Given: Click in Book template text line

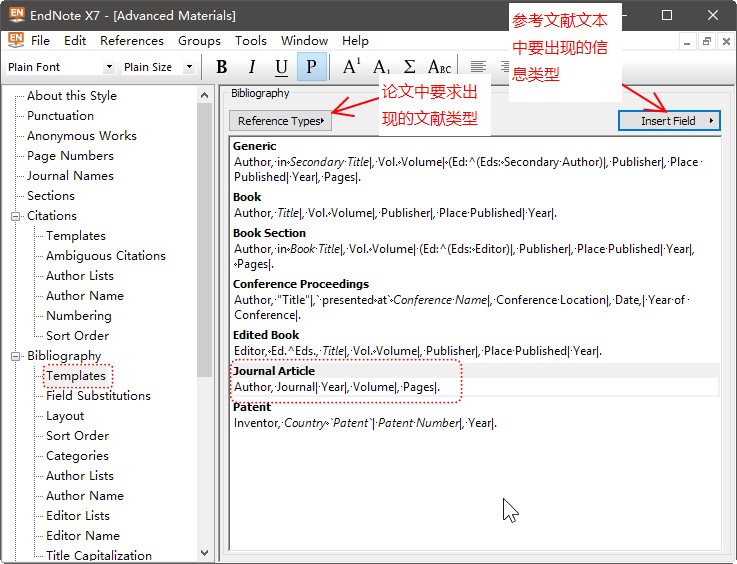Looking at the screenshot, I should pos(395,213).
